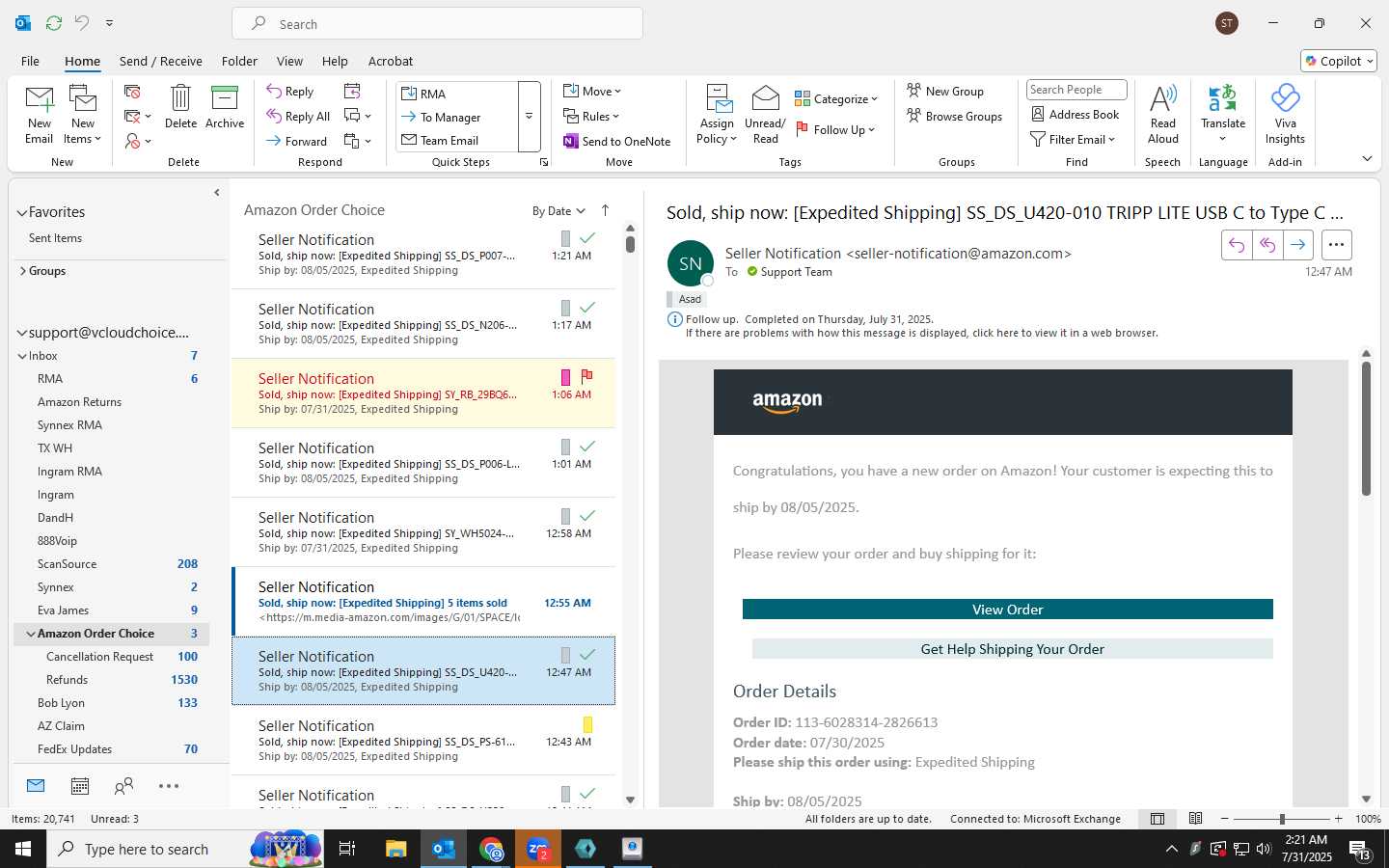Select the Team Email quick step

pyautogui.click(x=457, y=140)
